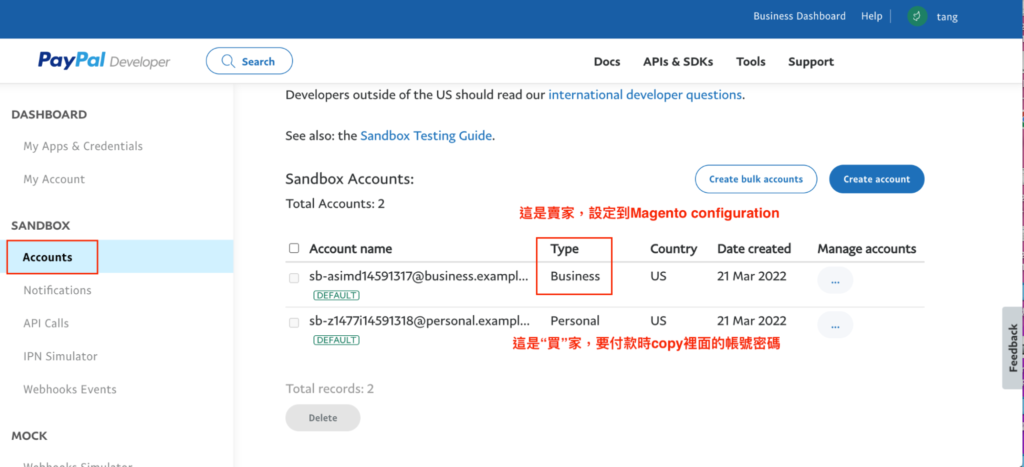The height and width of the screenshot is (467, 1024).
Task: Open Sandbox Testing Guide link
Action: click(426, 136)
